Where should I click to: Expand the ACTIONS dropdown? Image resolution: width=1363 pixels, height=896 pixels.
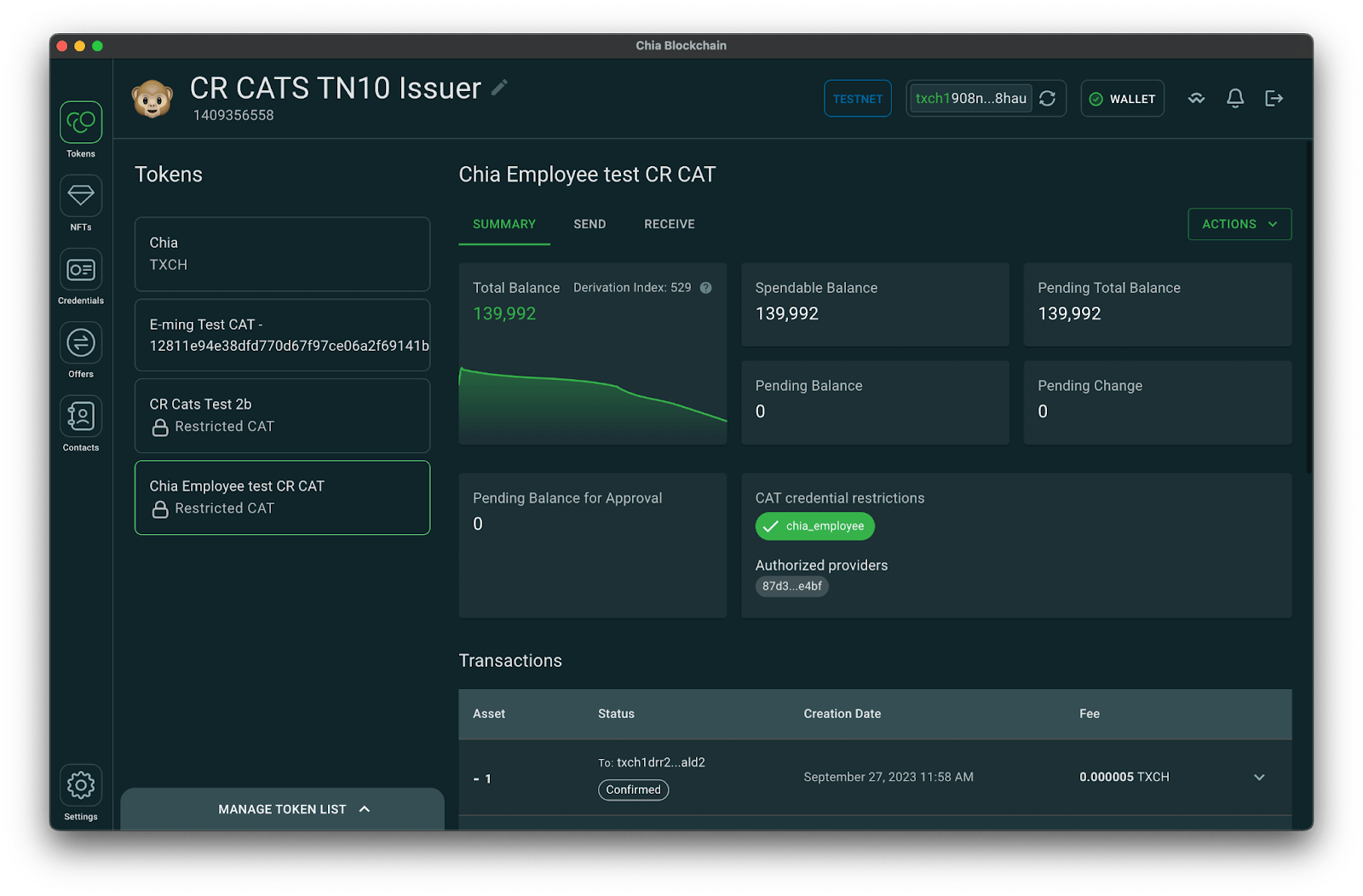(x=1239, y=224)
